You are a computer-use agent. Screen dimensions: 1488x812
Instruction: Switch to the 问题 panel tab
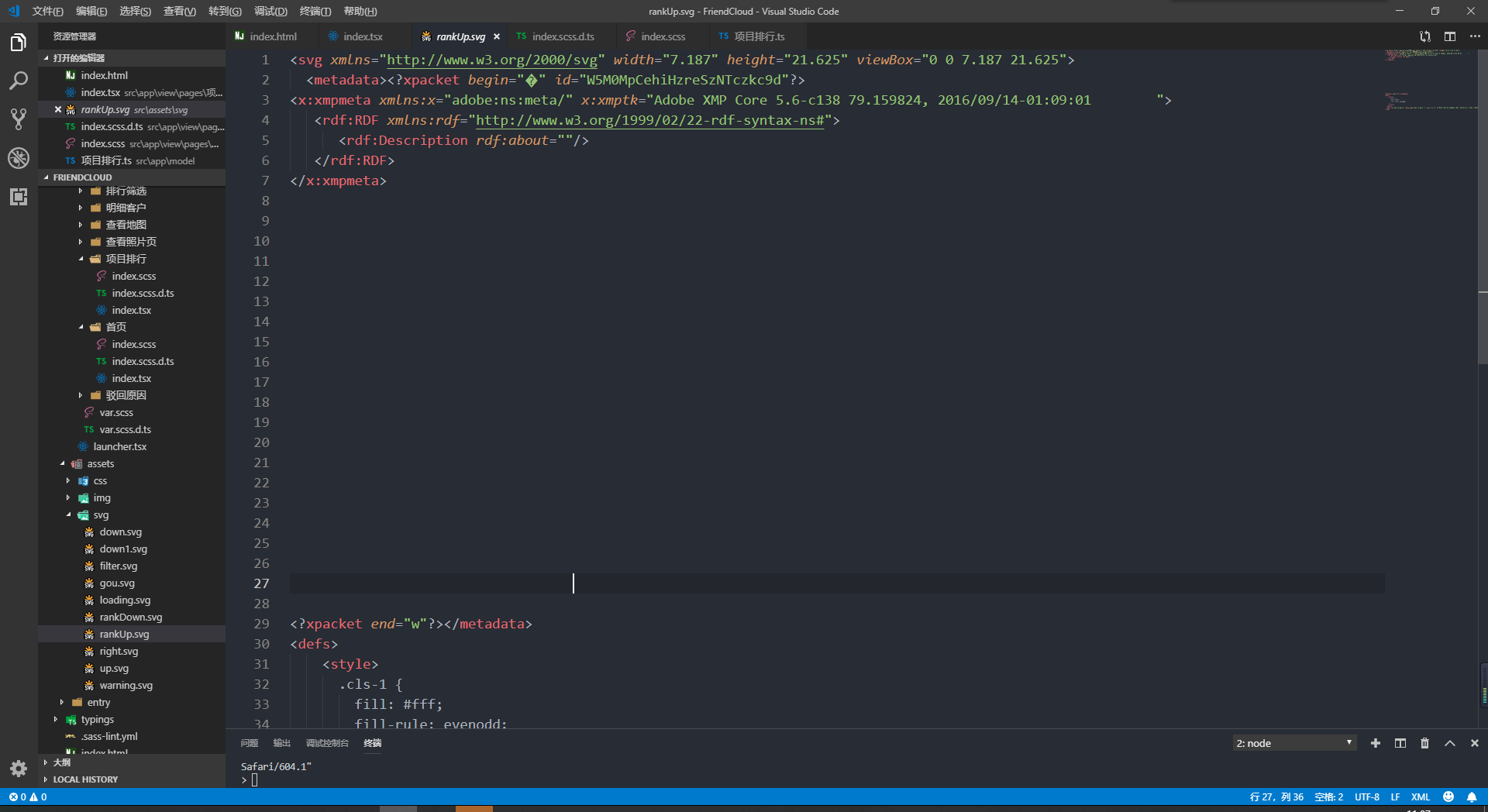(249, 743)
